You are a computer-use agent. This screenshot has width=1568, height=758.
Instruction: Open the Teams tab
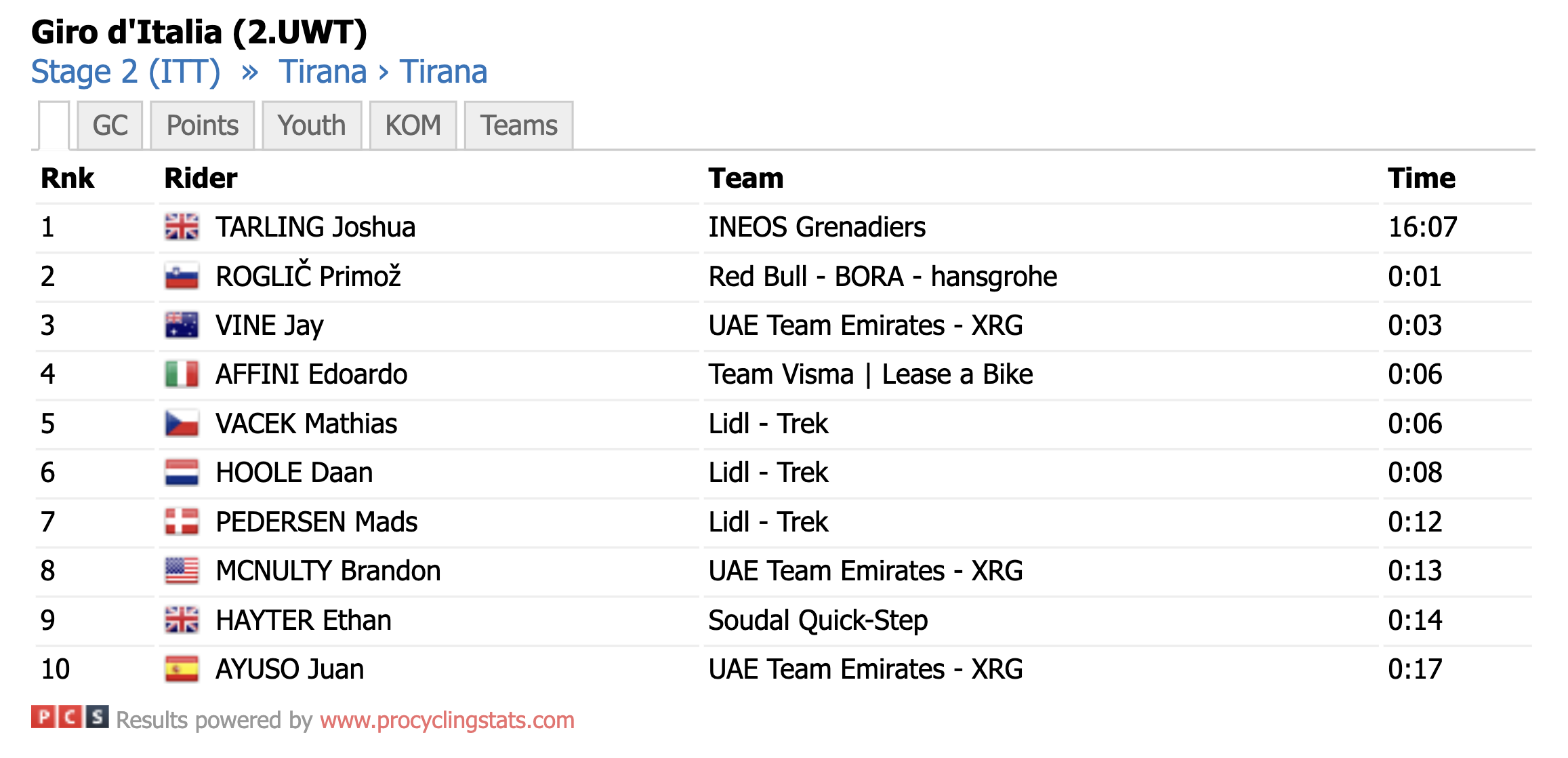519,125
